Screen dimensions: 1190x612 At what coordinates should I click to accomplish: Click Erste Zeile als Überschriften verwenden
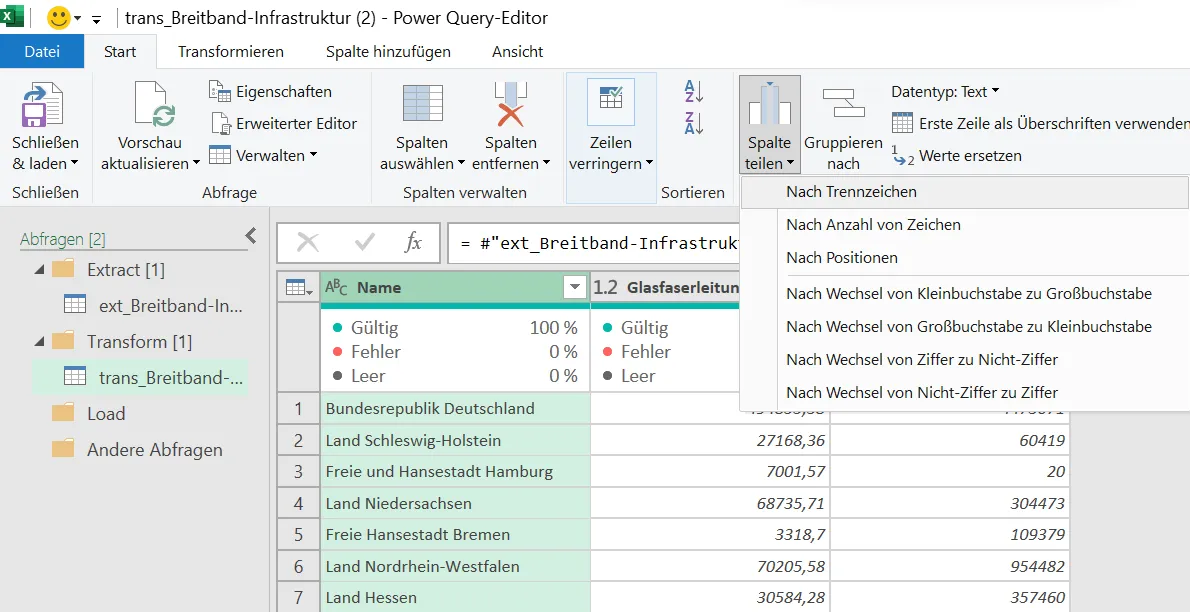coord(1040,123)
